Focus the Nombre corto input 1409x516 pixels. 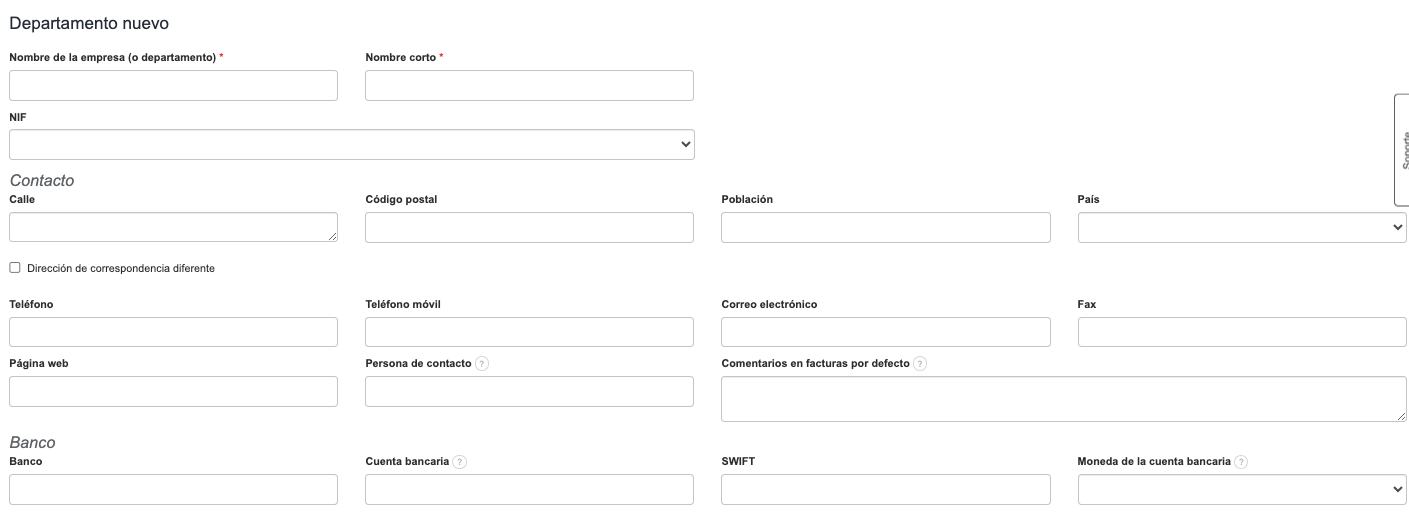[x=529, y=86]
